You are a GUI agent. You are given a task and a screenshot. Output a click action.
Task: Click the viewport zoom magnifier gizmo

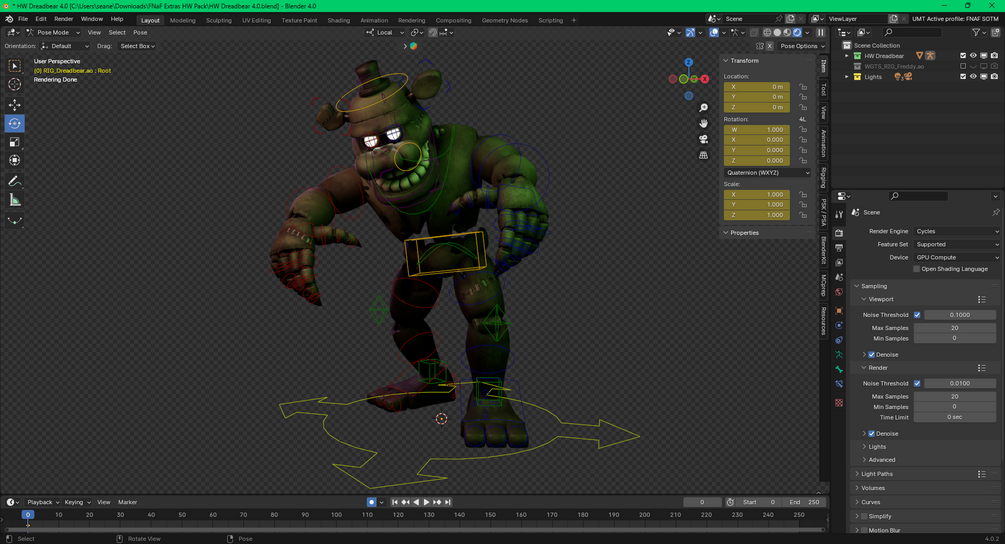pos(704,108)
